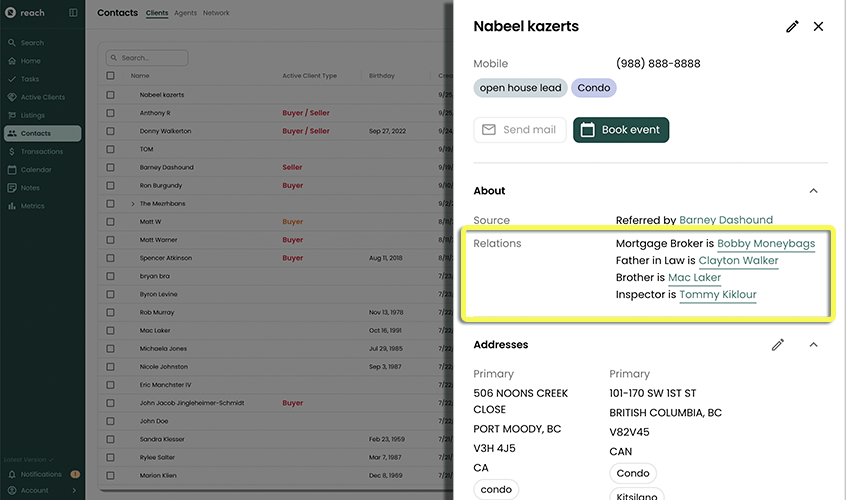Image resolution: width=846 pixels, height=500 pixels.
Task: Open Transactions in the sidebar
Action: coord(42,152)
